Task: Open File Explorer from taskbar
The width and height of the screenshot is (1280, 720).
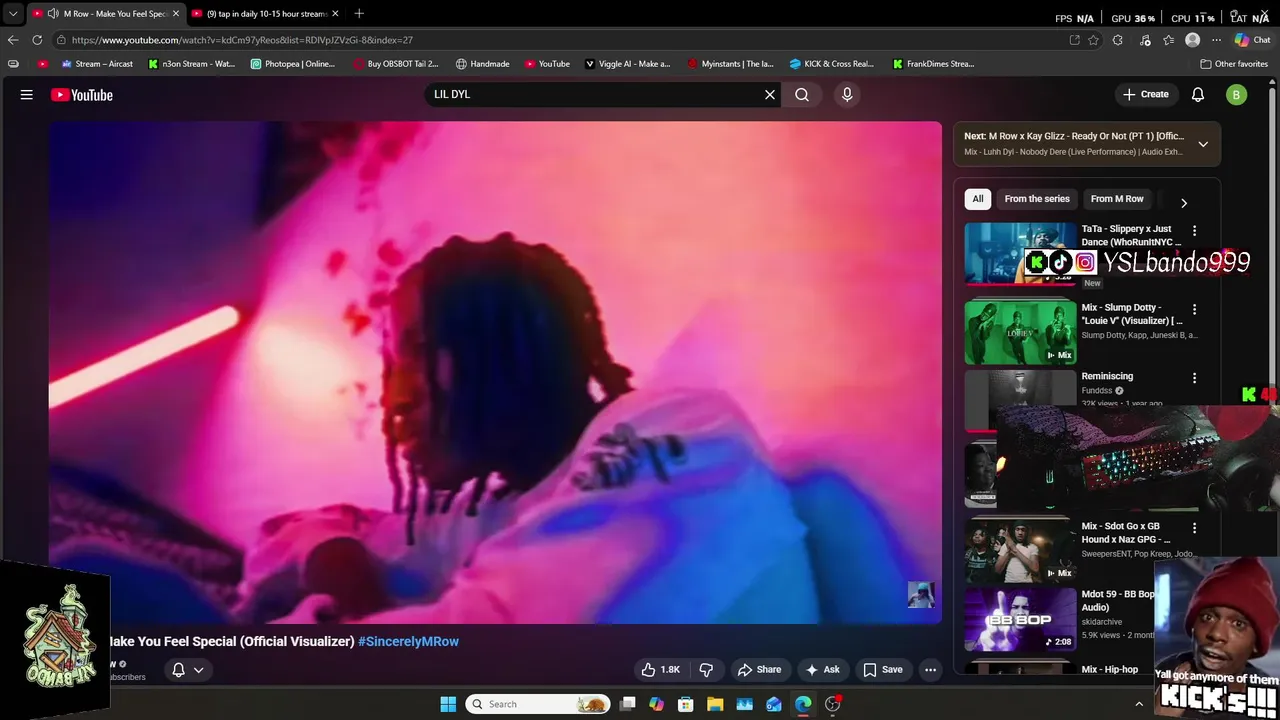Action: (x=715, y=704)
